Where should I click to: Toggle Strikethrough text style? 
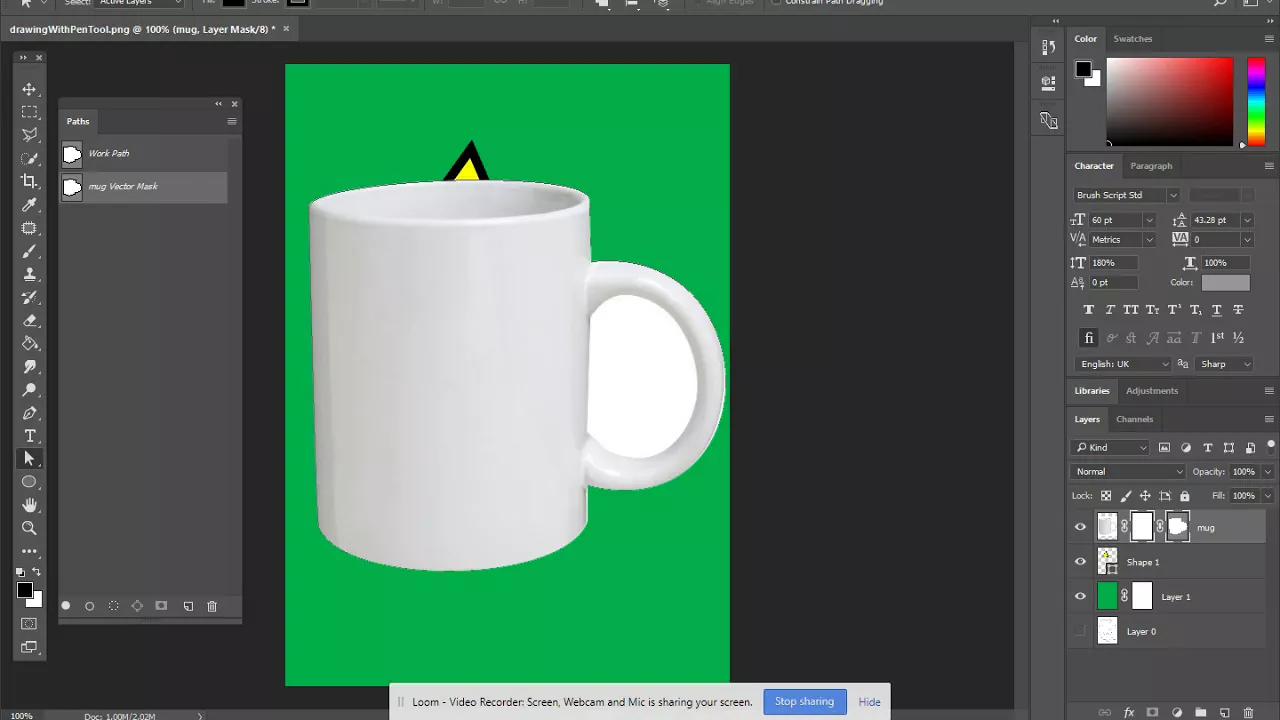point(1238,310)
